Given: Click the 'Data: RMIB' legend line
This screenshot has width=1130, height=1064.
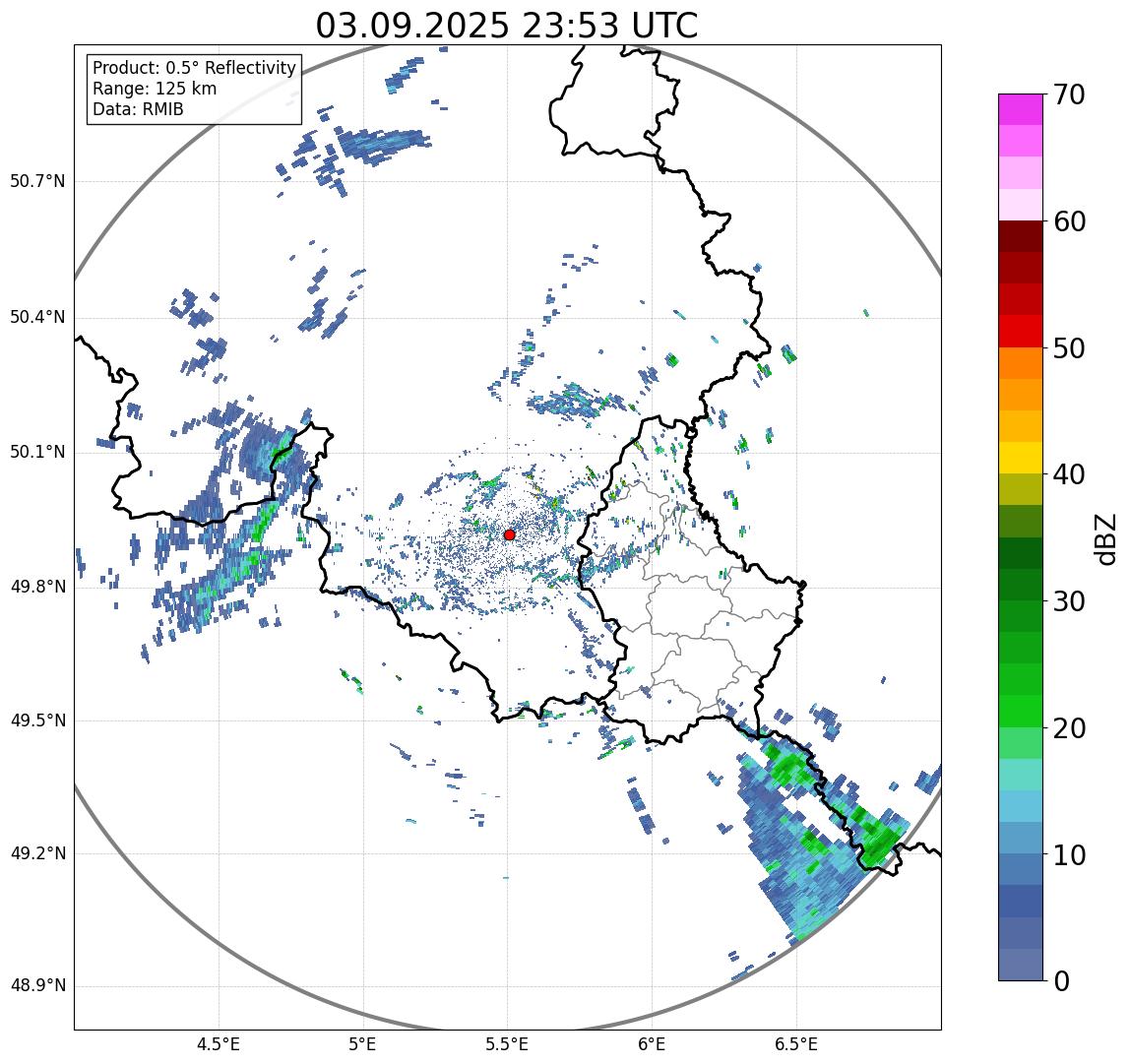Looking at the screenshot, I should (139, 109).
